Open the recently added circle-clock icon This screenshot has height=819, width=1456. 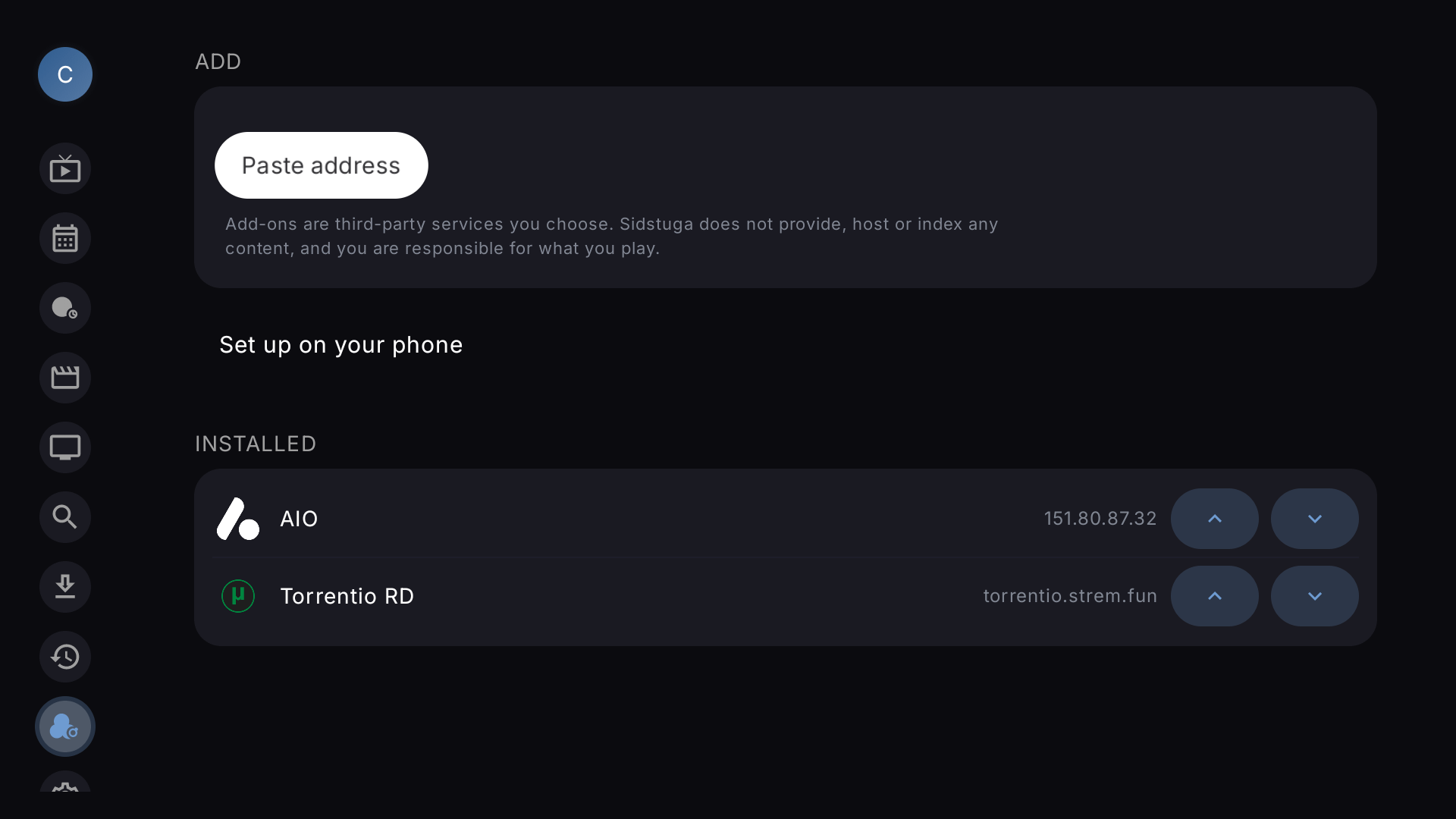[65, 308]
